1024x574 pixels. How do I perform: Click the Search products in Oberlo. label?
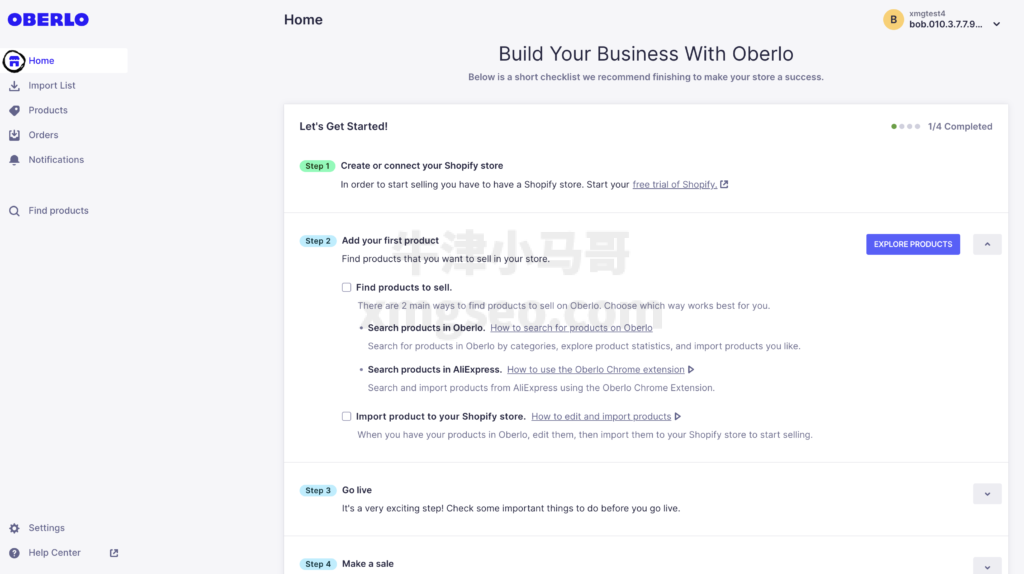(426, 328)
